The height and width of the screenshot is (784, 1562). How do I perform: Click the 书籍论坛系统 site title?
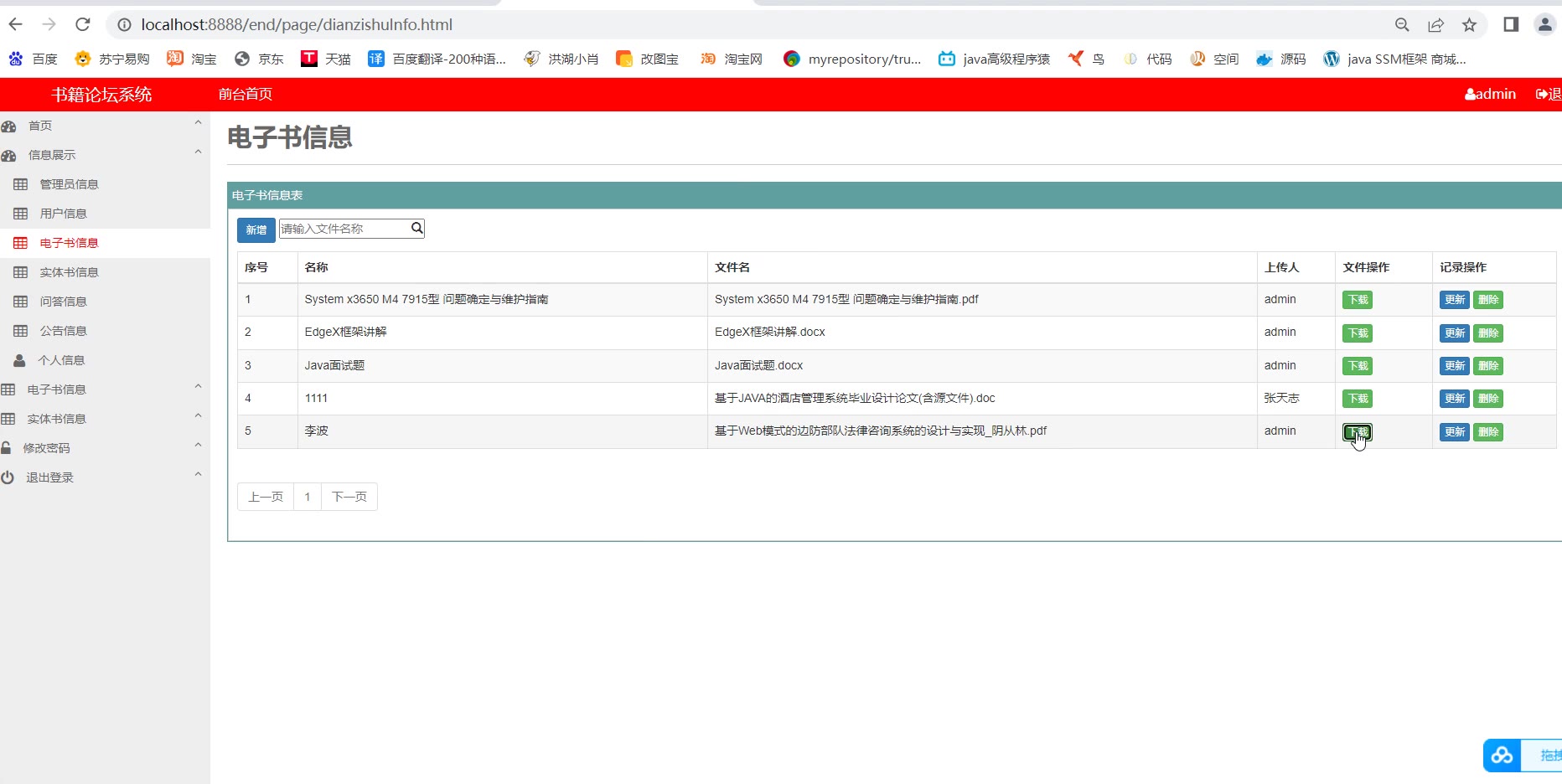(101, 95)
